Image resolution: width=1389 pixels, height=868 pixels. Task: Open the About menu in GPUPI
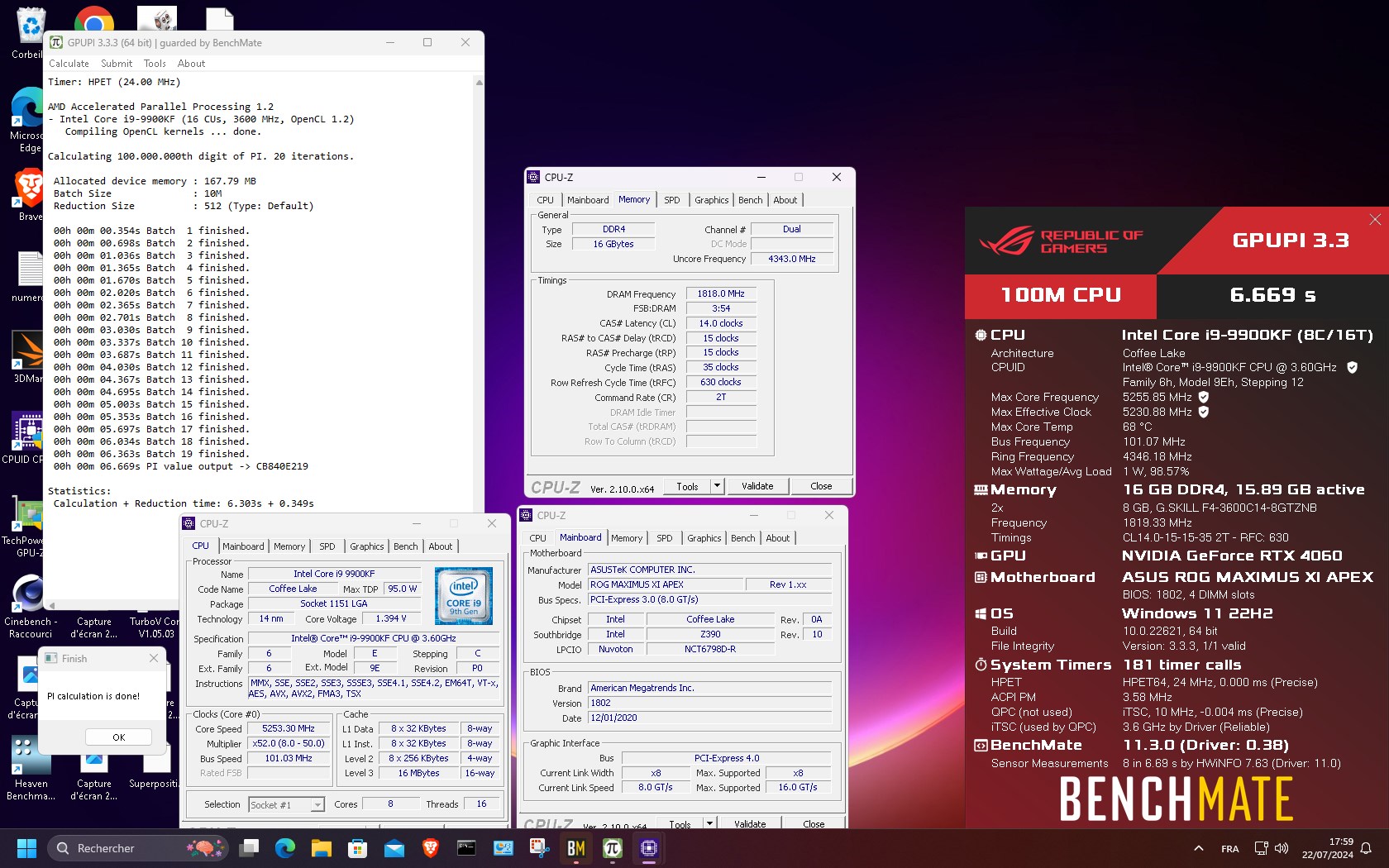tap(191, 64)
